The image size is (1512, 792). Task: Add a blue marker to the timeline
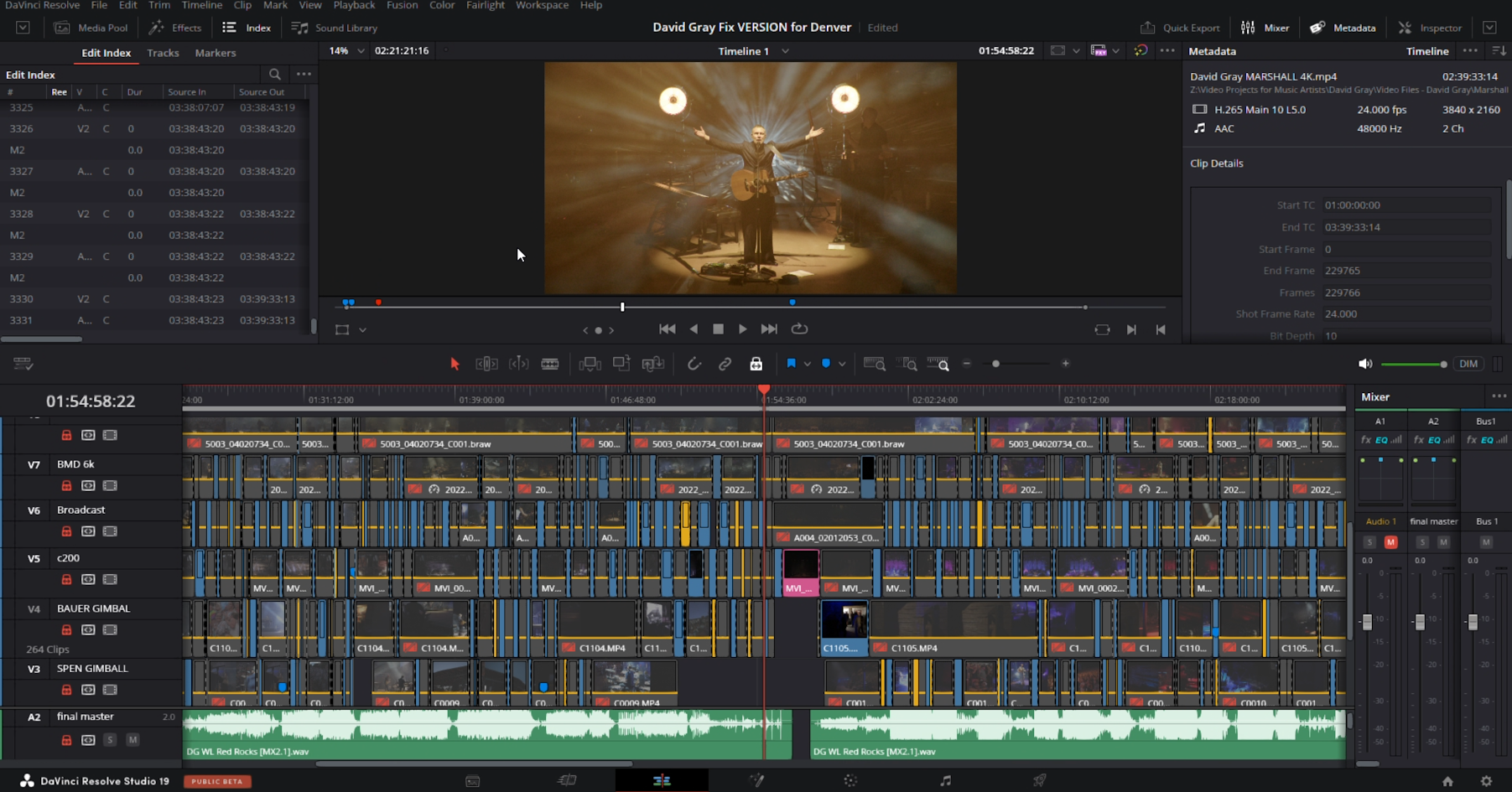[x=826, y=363]
